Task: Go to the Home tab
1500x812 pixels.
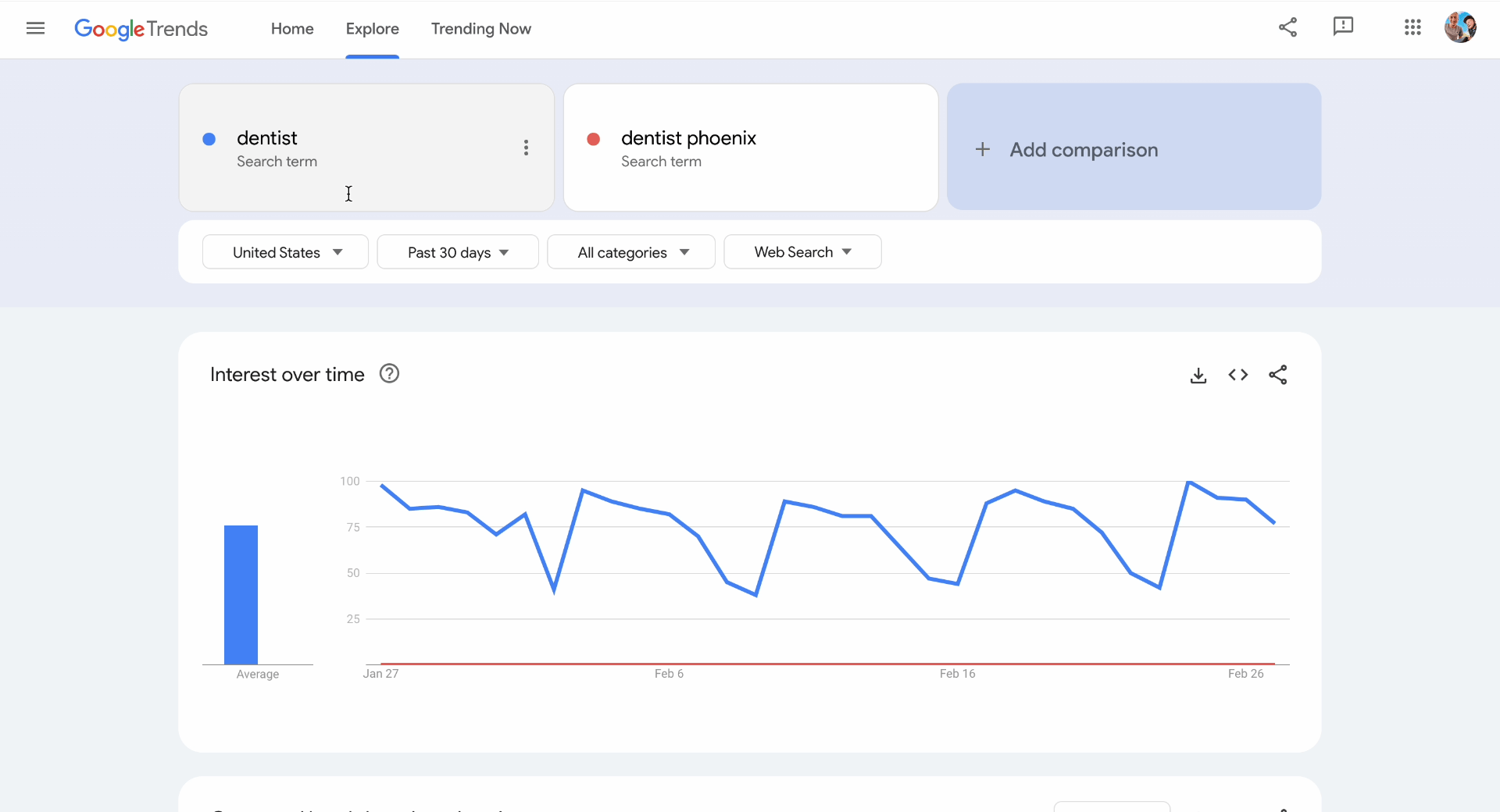Action: [x=292, y=29]
